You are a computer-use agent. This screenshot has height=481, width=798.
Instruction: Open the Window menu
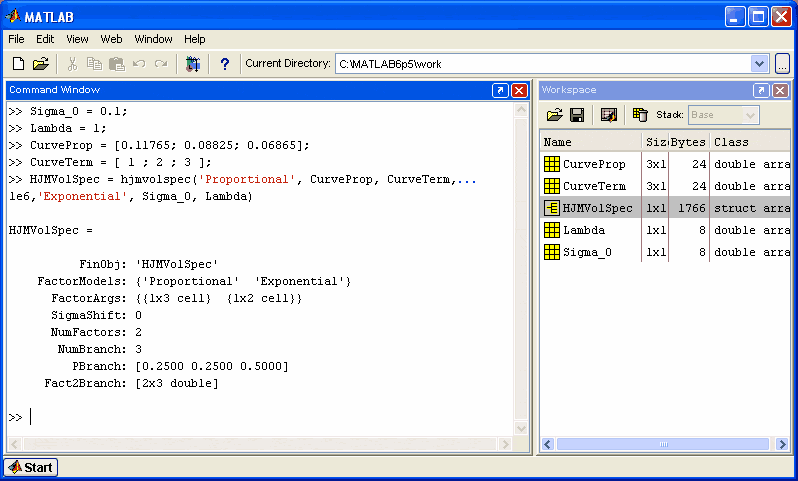[x=153, y=39]
